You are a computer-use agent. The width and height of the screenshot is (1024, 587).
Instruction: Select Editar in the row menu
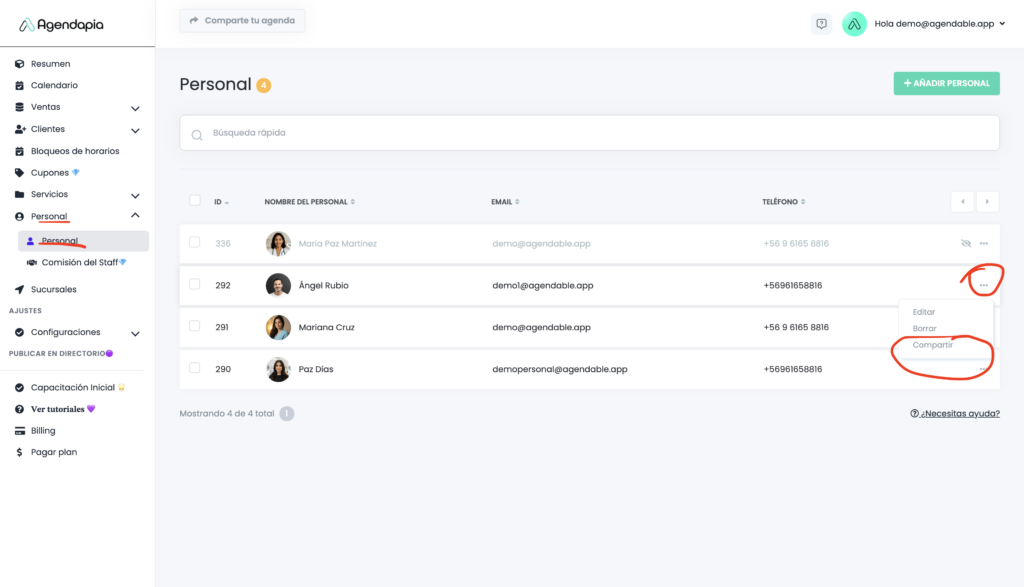[x=924, y=312]
